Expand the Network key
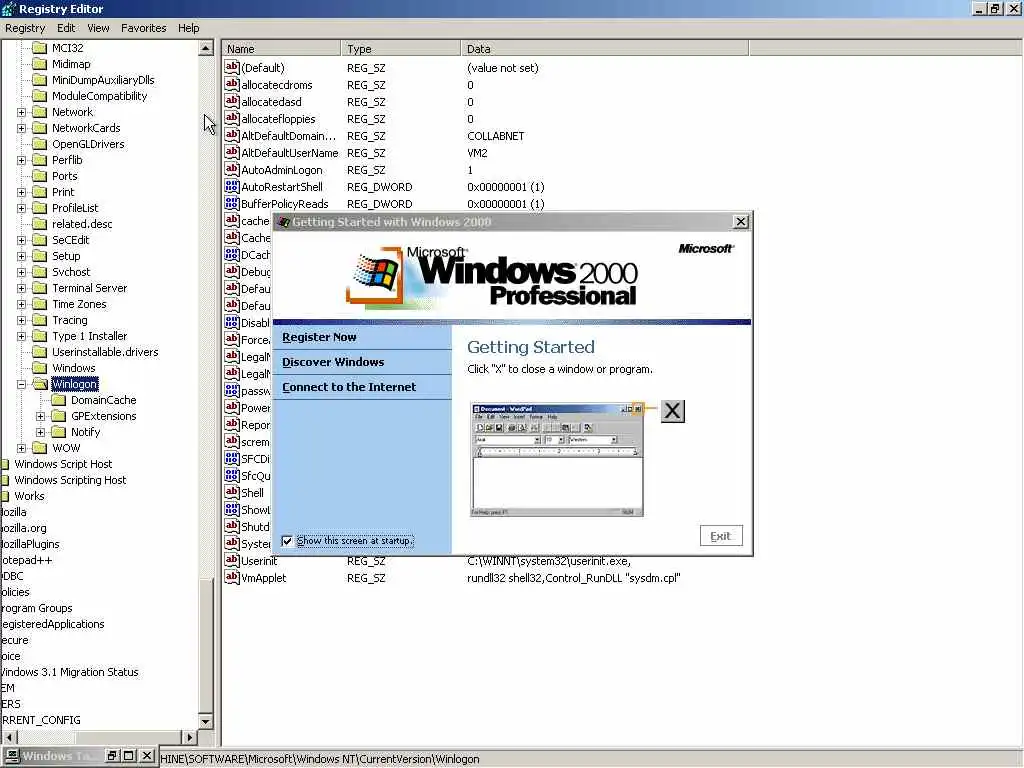The image size is (1024, 768). coord(22,112)
